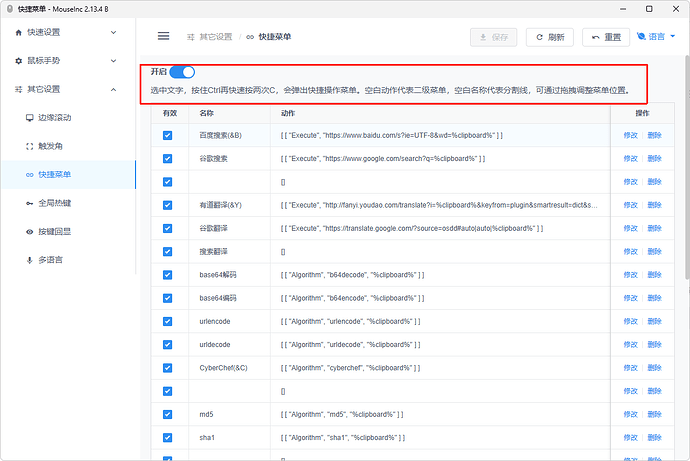The height and width of the screenshot is (461, 690).
Task: Click 删除 for the CyberChef(&C) row
Action: pyautogui.click(x=654, y=368)
